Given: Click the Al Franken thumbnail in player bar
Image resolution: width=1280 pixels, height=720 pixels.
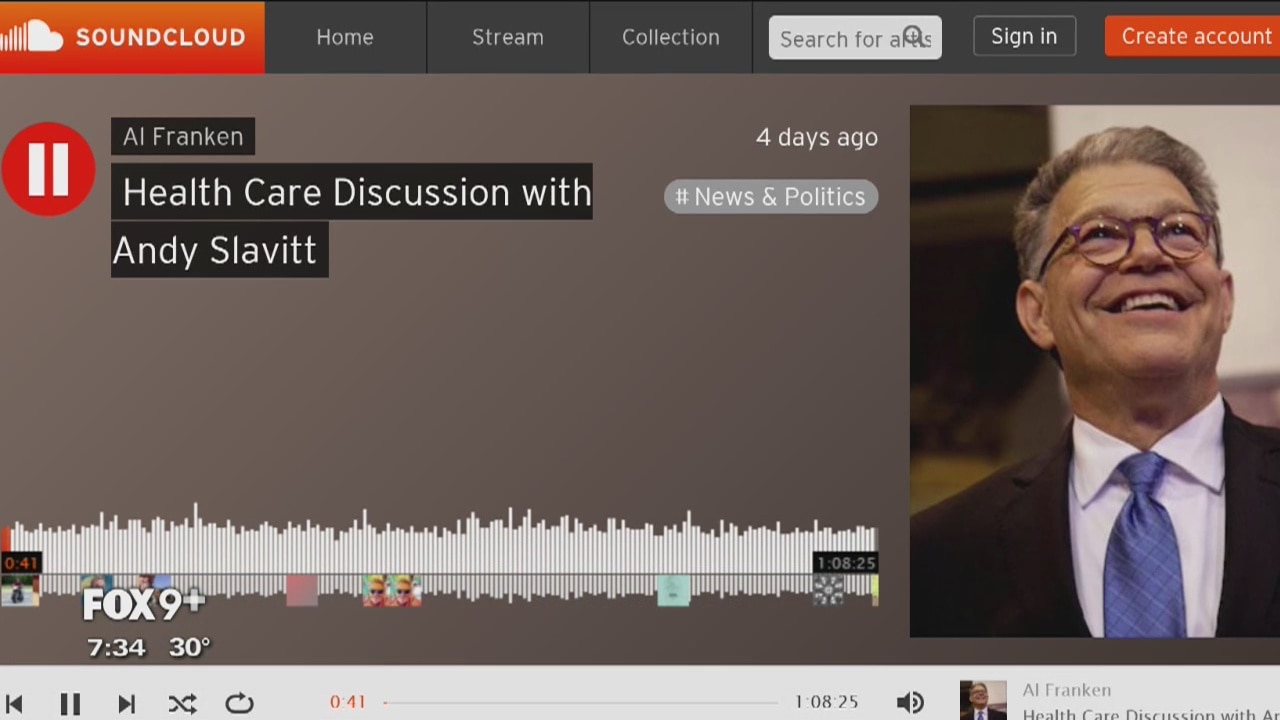Looking at the screenshot, I should point(983,701).
